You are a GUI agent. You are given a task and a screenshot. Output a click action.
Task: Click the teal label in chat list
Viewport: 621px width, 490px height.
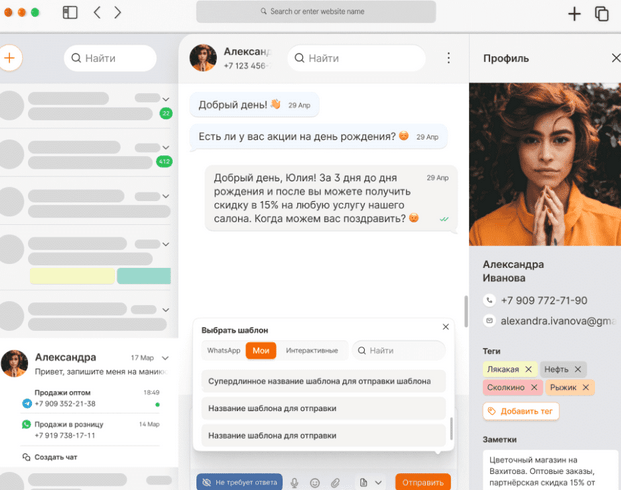144,276
